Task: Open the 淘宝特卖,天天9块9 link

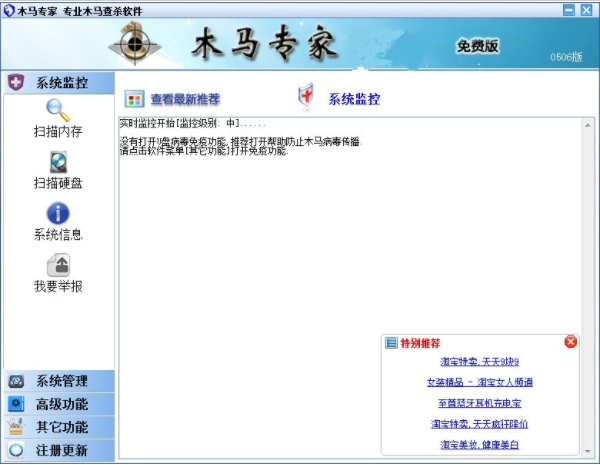Action: (479, 361)
